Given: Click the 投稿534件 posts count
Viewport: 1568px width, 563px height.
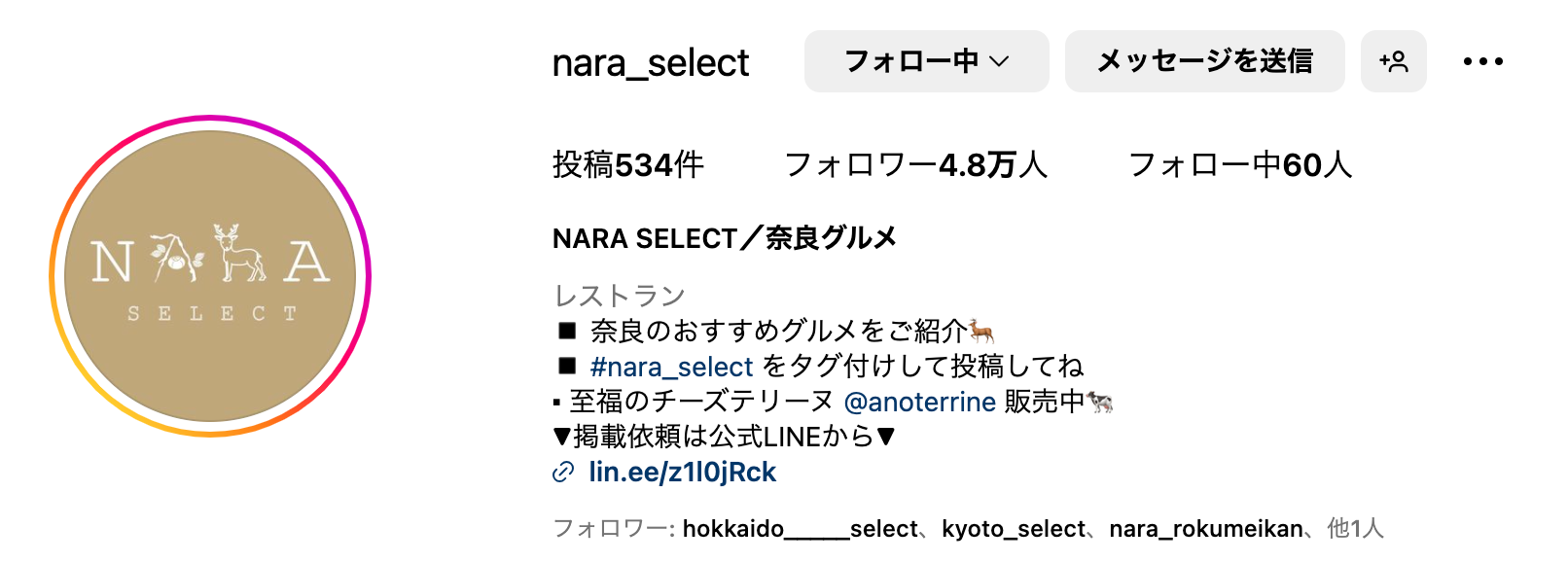Looking at the screenshot, I should point(628,165).
